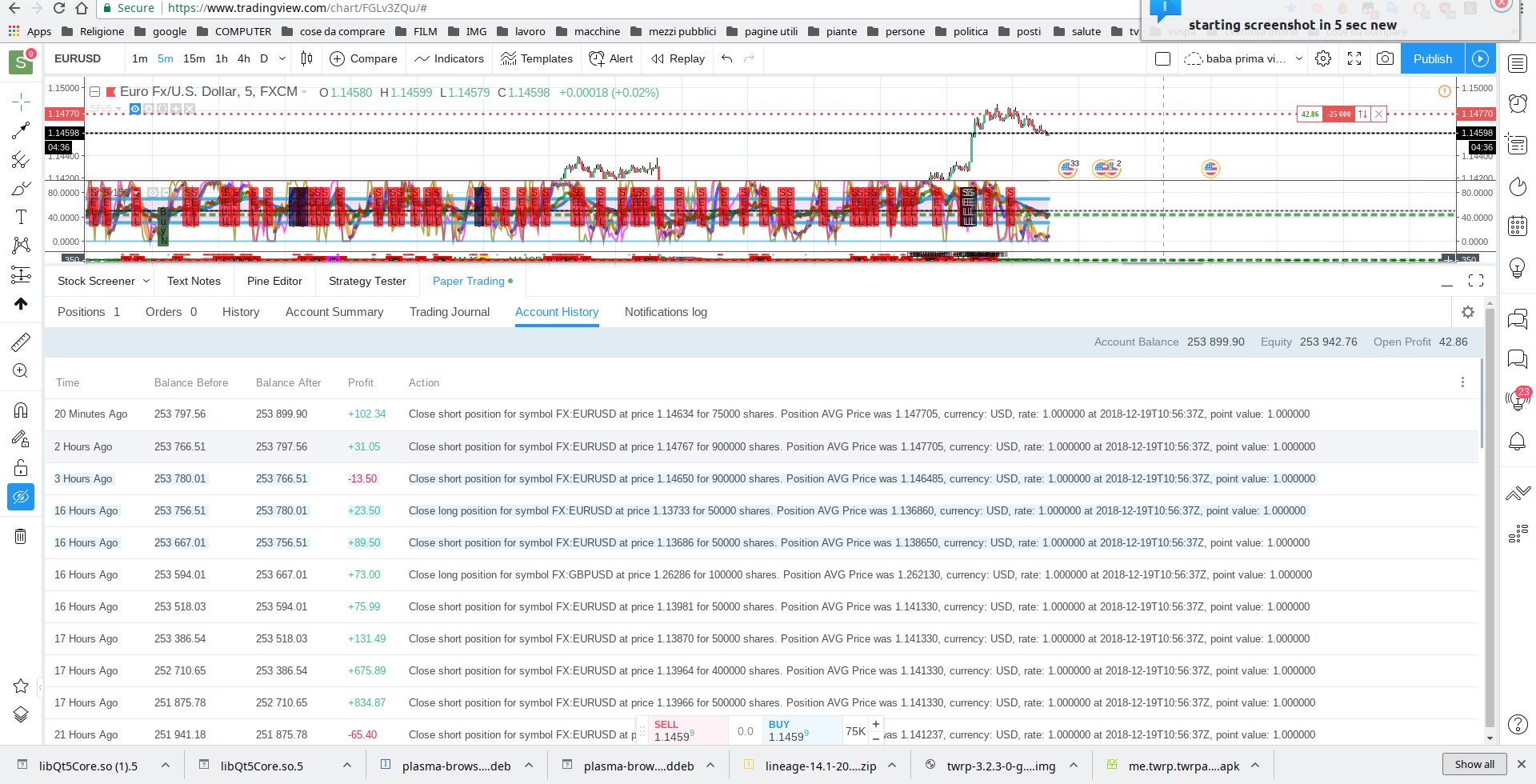Select the text annotation tool
This screenshot has width=1536, height=784.
click(x=21, y=217)
